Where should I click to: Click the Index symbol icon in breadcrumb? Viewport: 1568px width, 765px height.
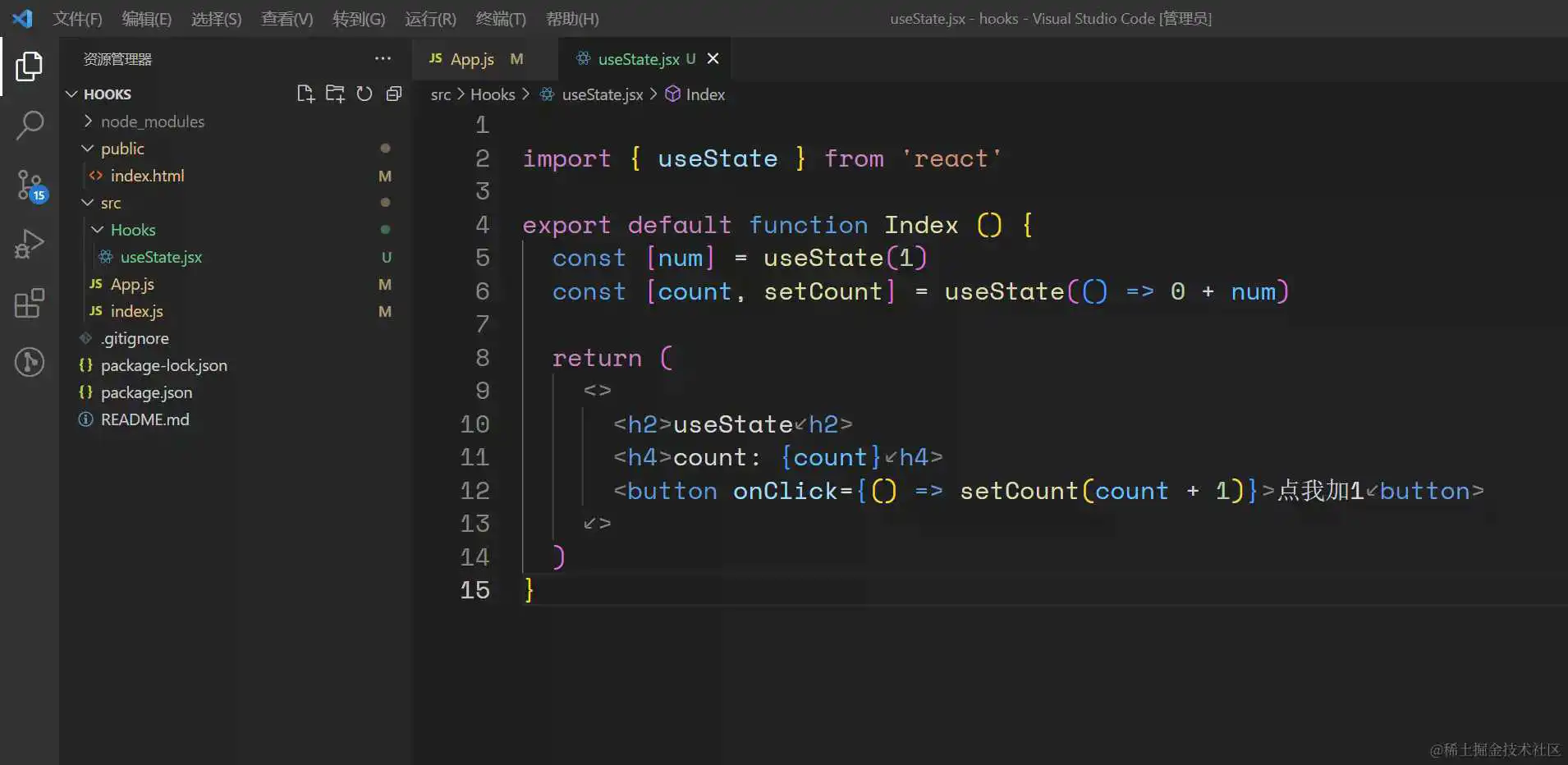coord(672,94)
